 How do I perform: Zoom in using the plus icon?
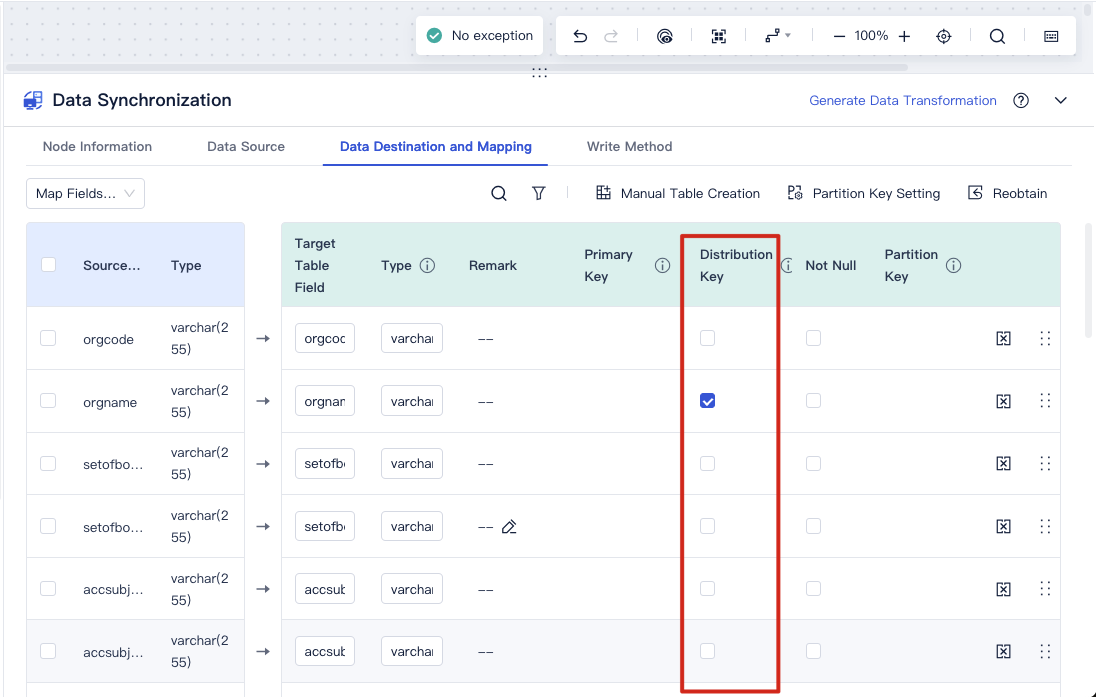point(904,36)
